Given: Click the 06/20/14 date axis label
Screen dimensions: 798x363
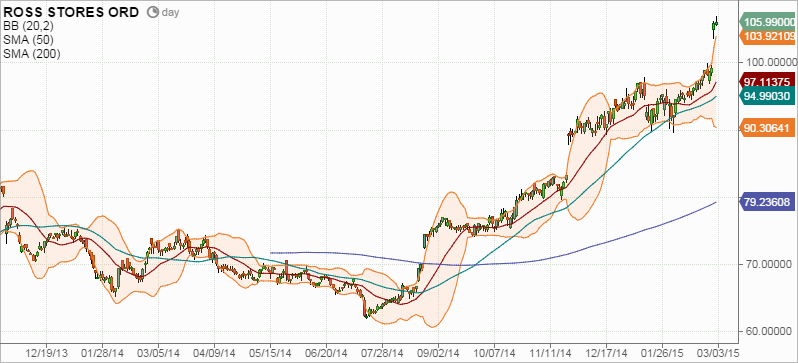Looking at the screenshot, I should coord(326,352).
